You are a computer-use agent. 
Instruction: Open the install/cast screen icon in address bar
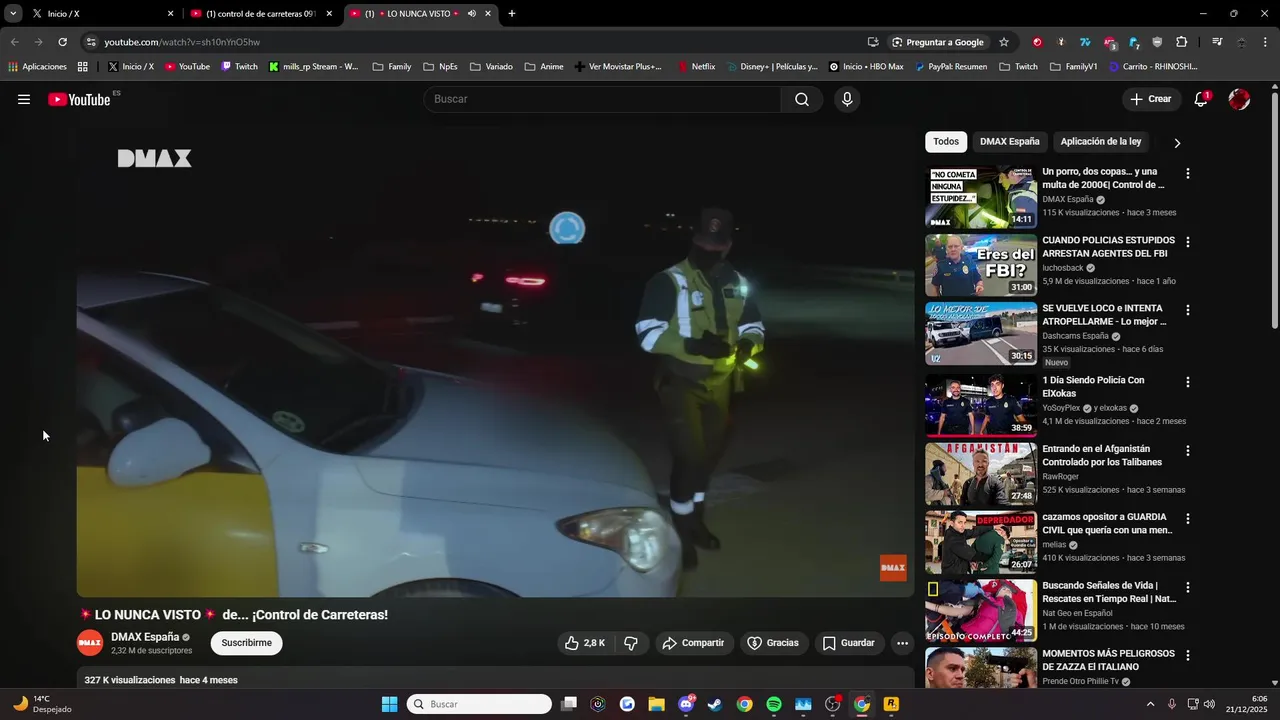coord(873,42)
